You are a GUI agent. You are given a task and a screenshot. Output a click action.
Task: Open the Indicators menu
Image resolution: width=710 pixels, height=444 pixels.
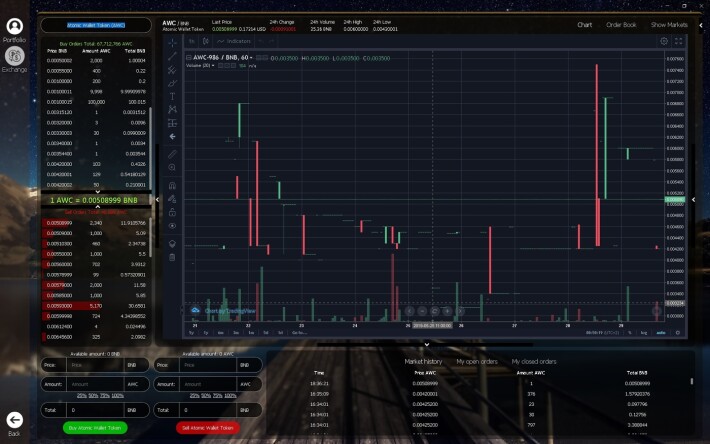[234, 41]
